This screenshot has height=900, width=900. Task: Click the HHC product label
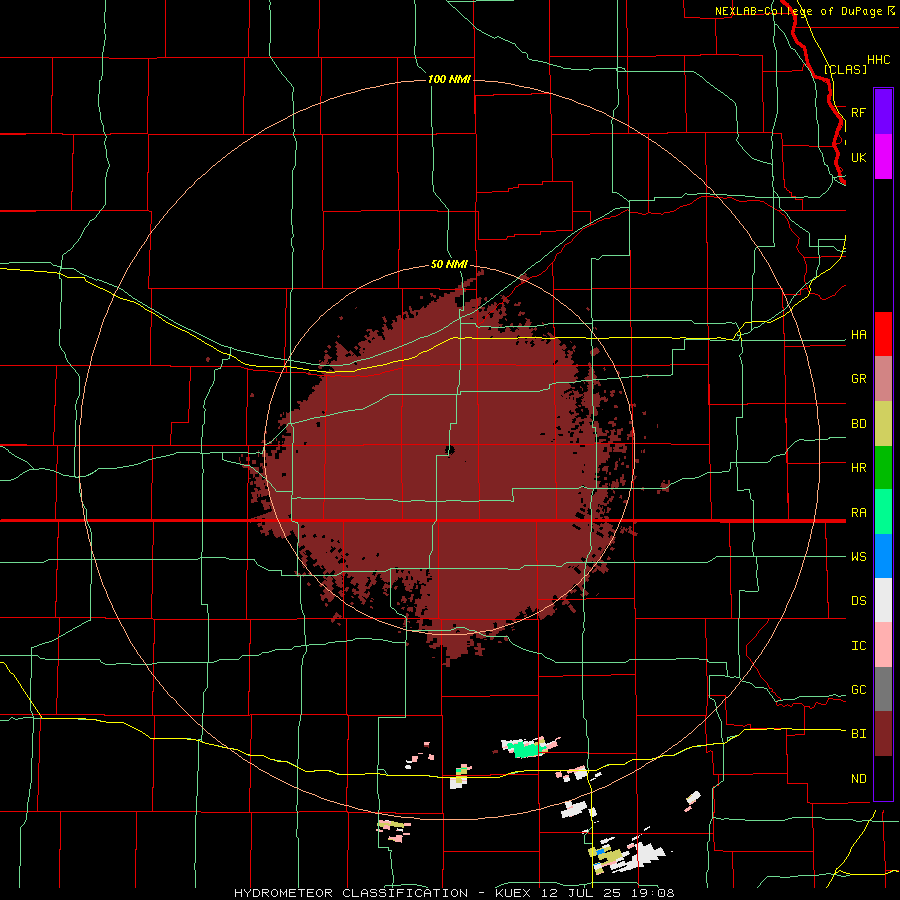coord(878,60)
